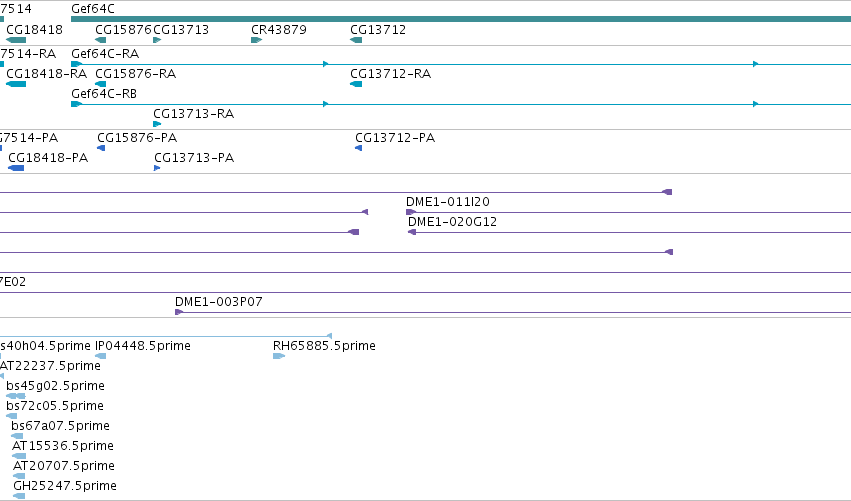Select the GH25247.5prime EST label
This screenshot has width=851, height=501.
(x=65, y=486)
